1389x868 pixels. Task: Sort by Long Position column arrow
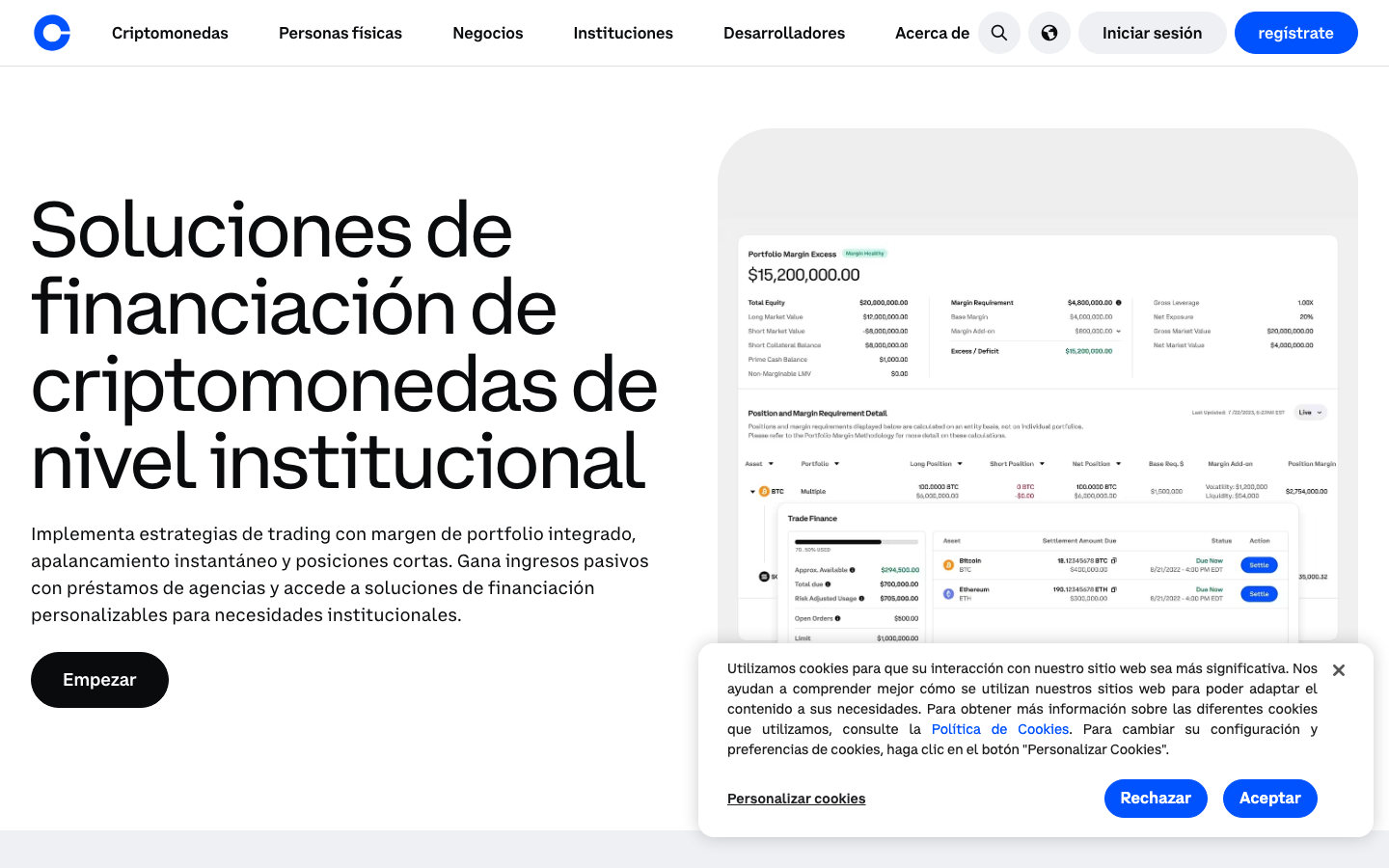[960, 464]
